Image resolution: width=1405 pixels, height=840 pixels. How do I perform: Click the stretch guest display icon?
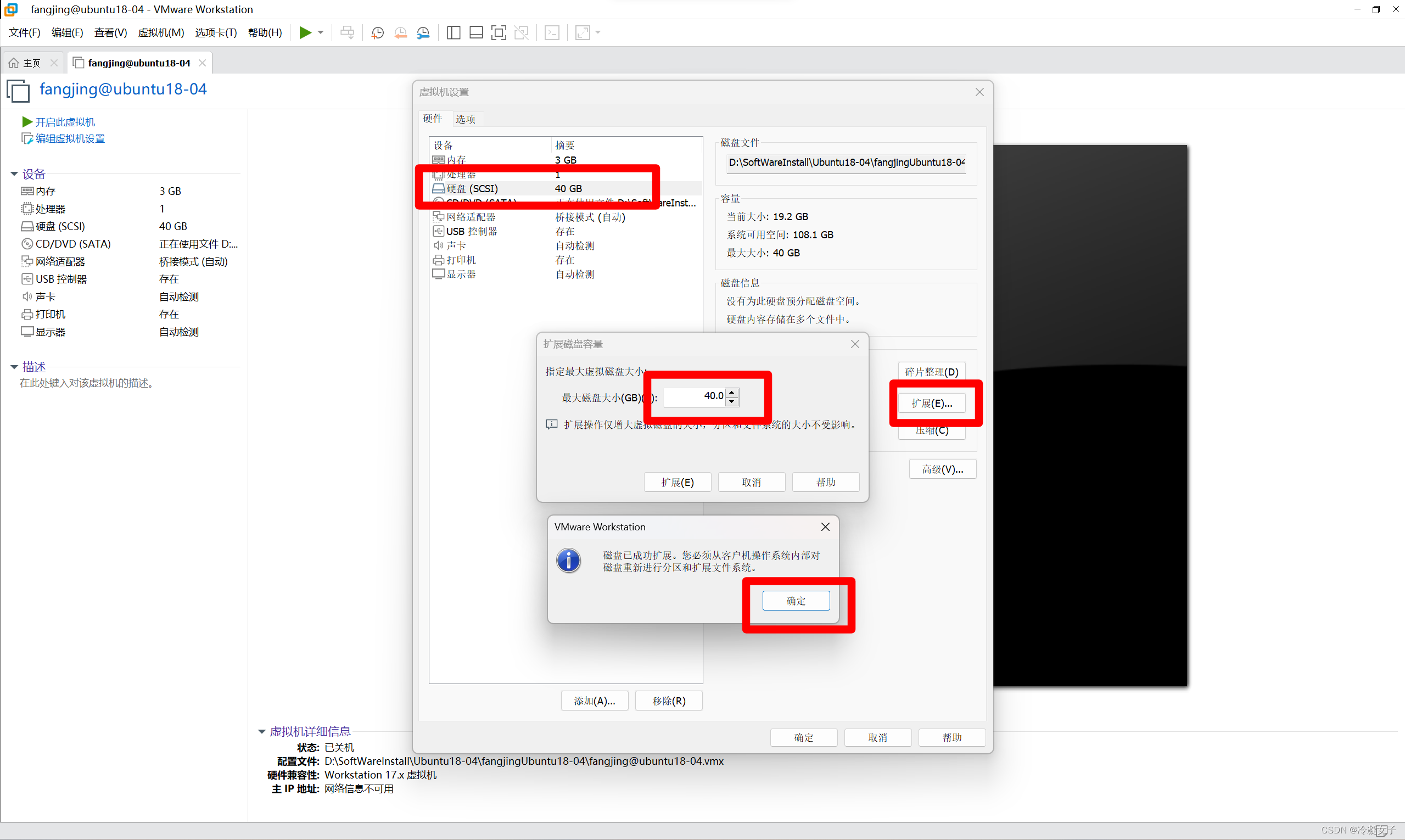[583, 32]
